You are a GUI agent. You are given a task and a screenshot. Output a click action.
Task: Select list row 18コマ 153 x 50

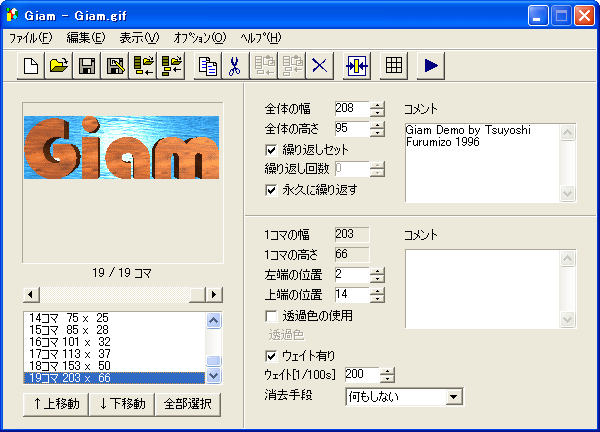[114, 366]
